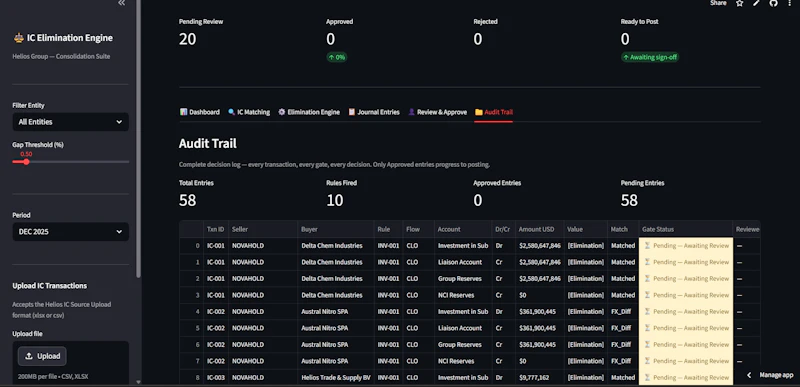Click the Gap Threshold slider handle
800x387 pixels.
point(26,162)
